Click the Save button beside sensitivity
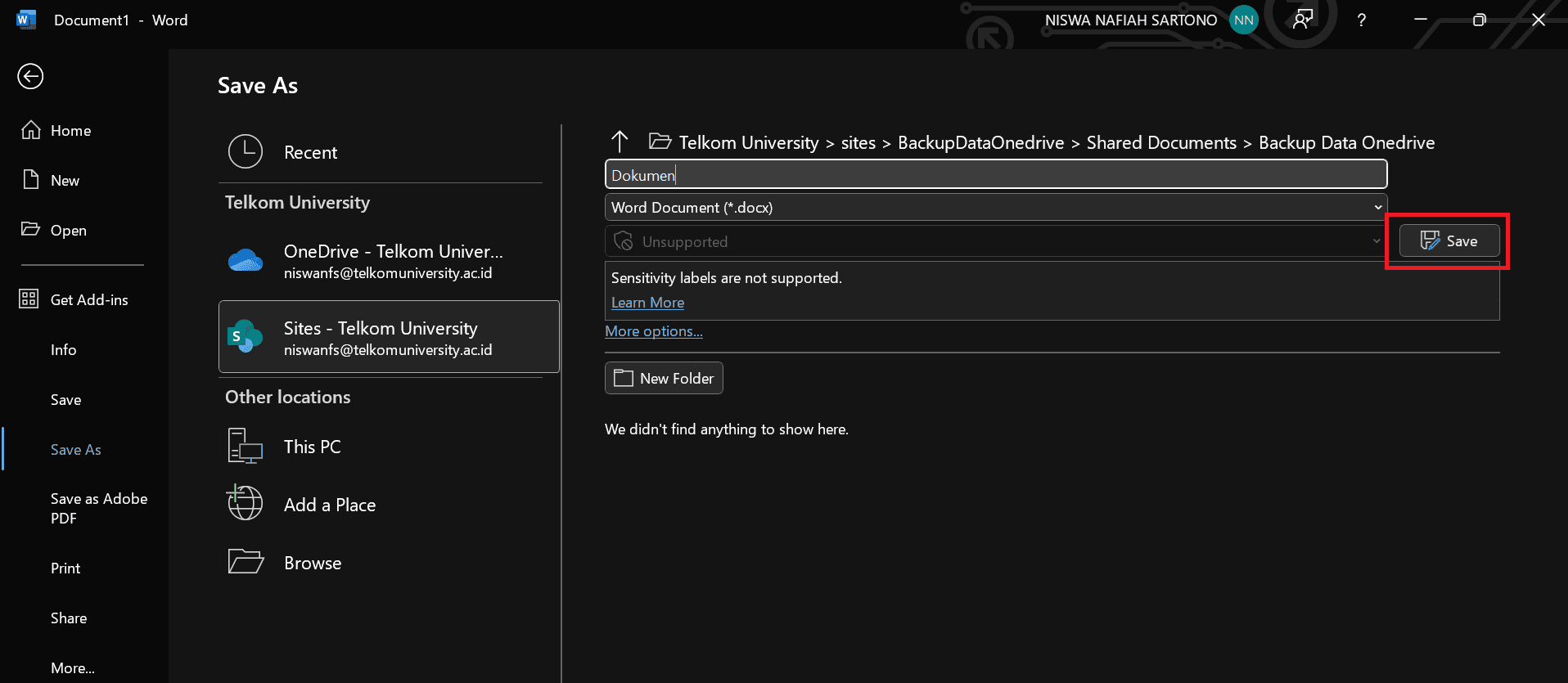This screenshot has width=1568, height=683. click(1449, 240)
